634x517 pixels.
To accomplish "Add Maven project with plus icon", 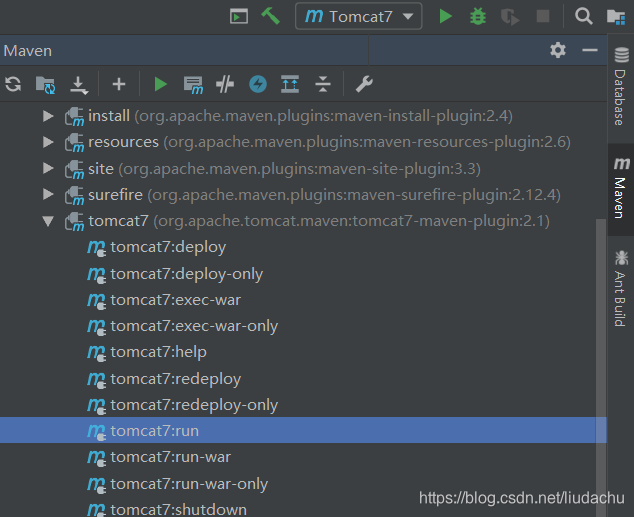I will 119,84.
